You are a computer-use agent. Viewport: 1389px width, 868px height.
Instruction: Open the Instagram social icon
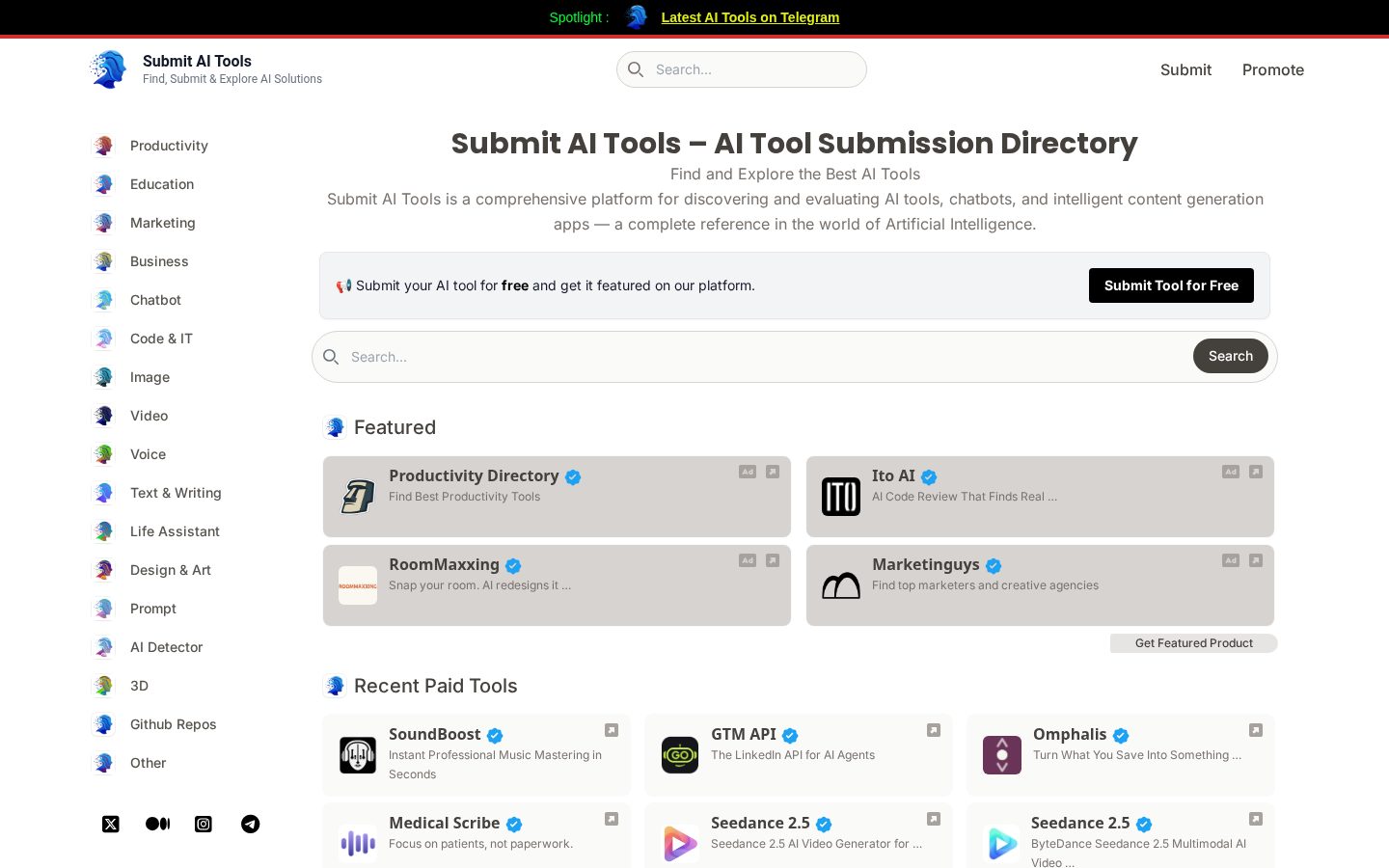(204, 824)
